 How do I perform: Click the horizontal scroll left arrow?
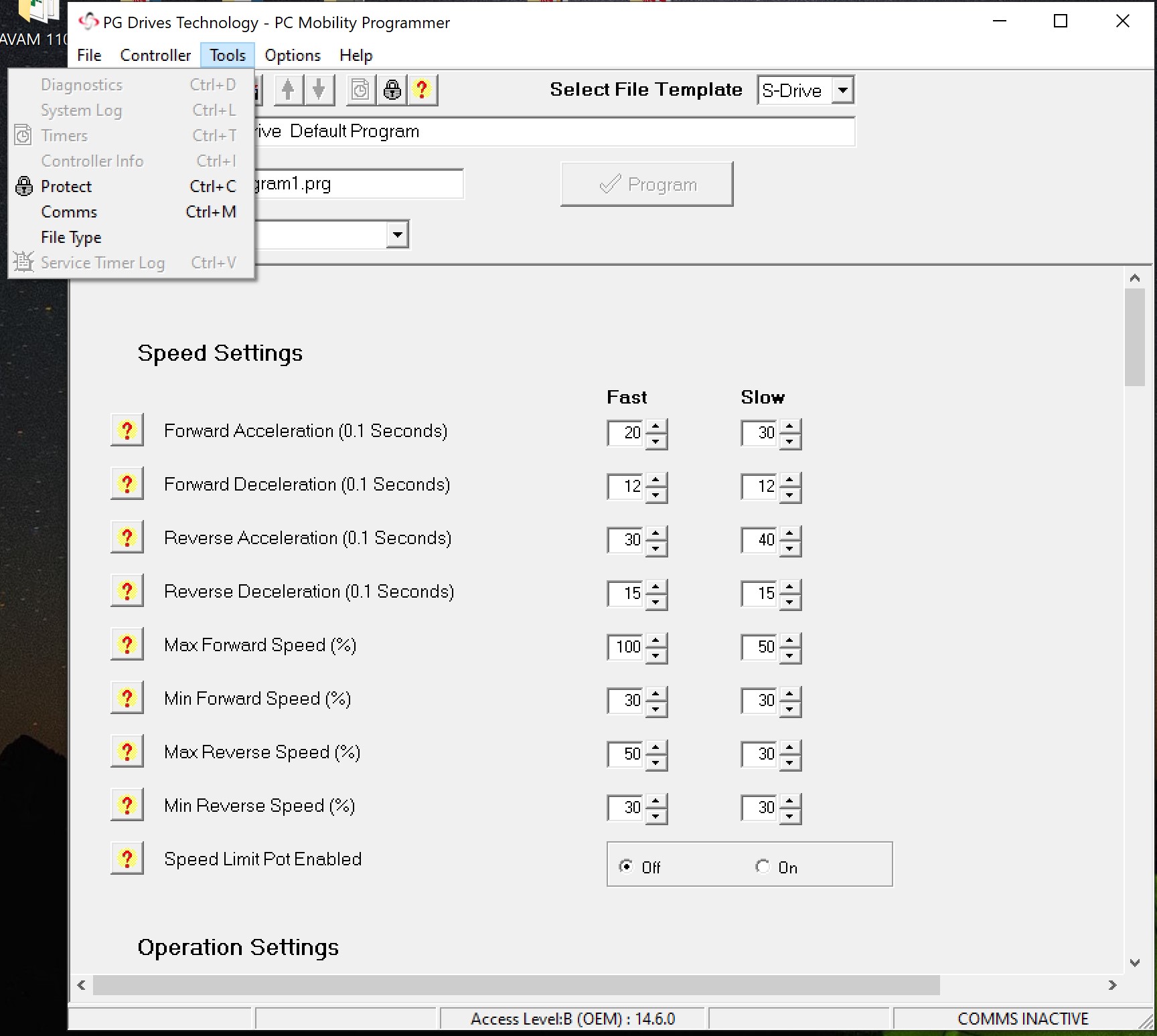pyautogui.click(x=82, y=984)
